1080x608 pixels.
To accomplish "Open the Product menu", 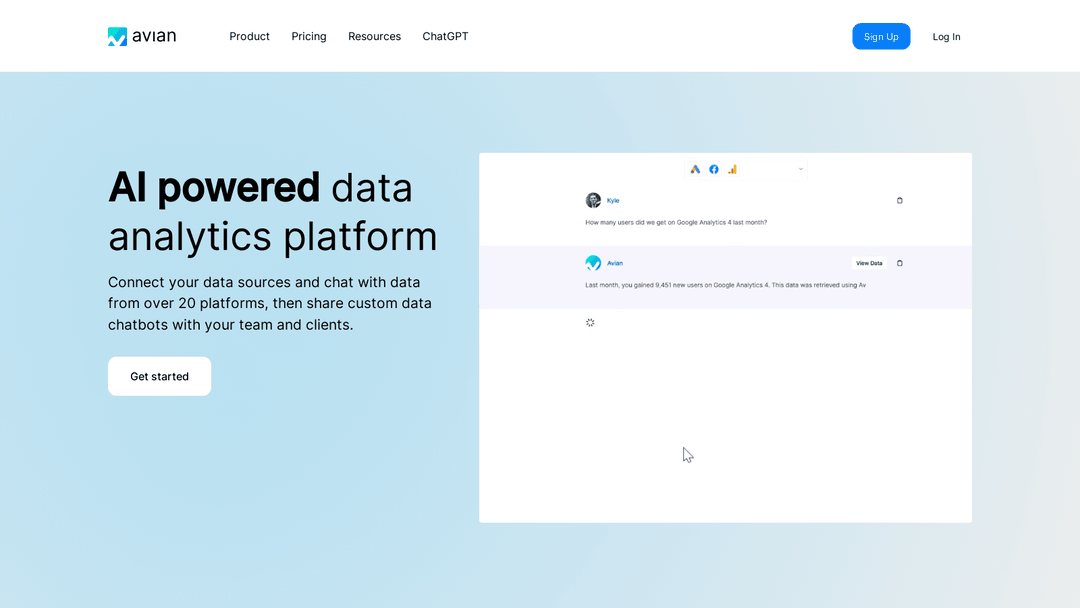I will (x=249, y=37).
